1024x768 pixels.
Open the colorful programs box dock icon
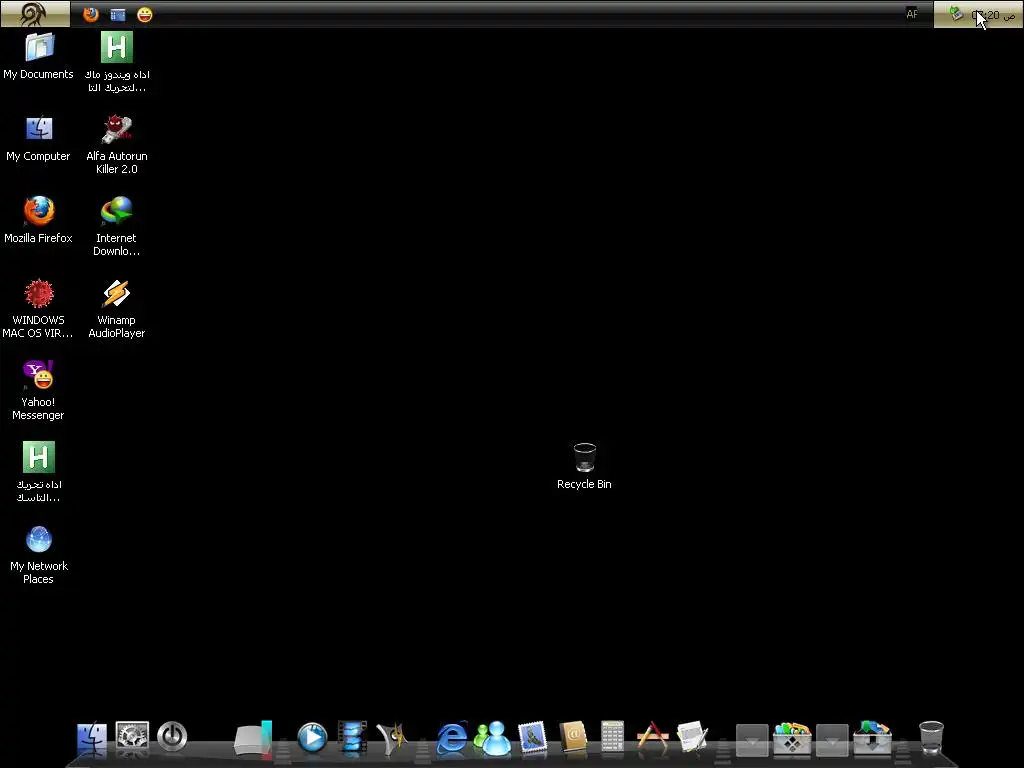tap(792, 738)
